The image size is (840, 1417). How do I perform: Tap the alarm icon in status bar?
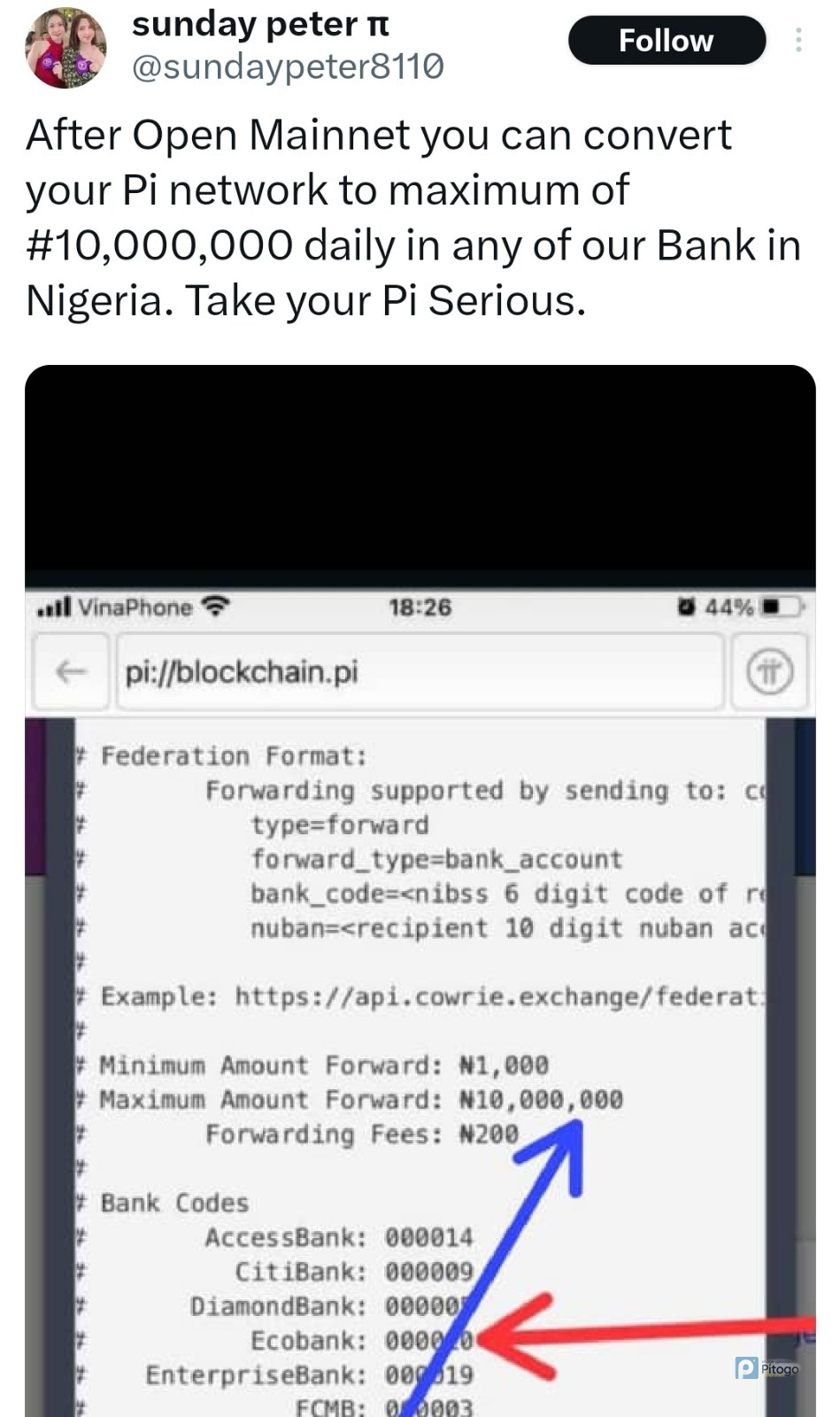(686, 608)
